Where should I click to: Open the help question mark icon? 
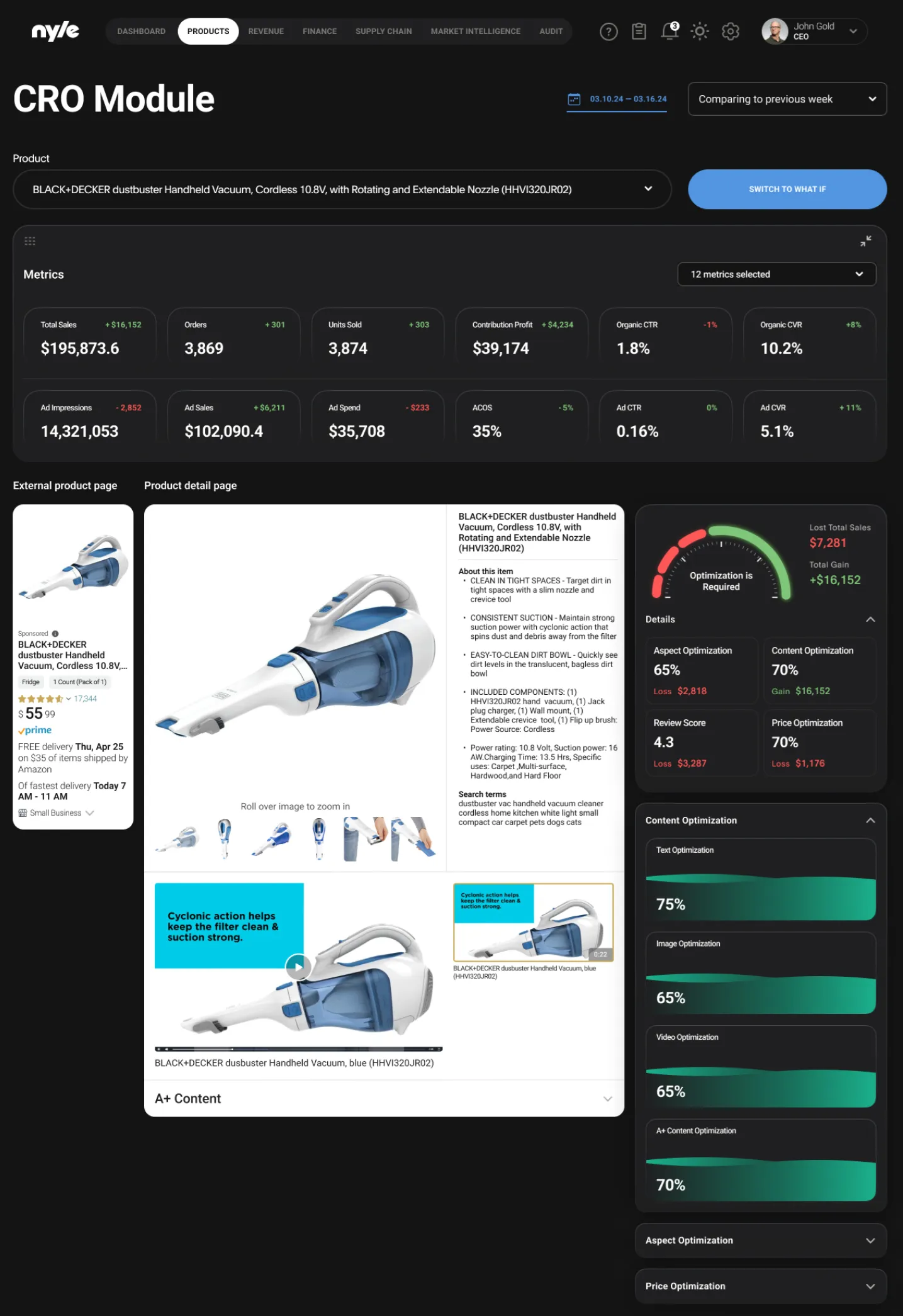coord(608,31)
